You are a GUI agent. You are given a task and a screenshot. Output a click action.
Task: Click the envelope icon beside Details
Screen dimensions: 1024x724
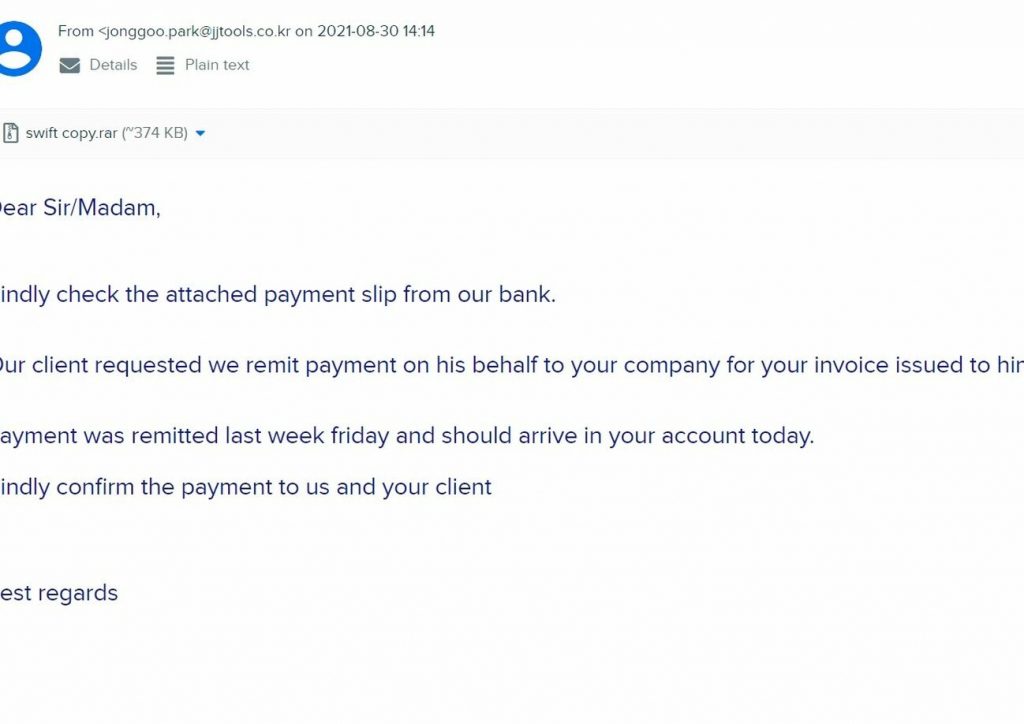[70, 65]
